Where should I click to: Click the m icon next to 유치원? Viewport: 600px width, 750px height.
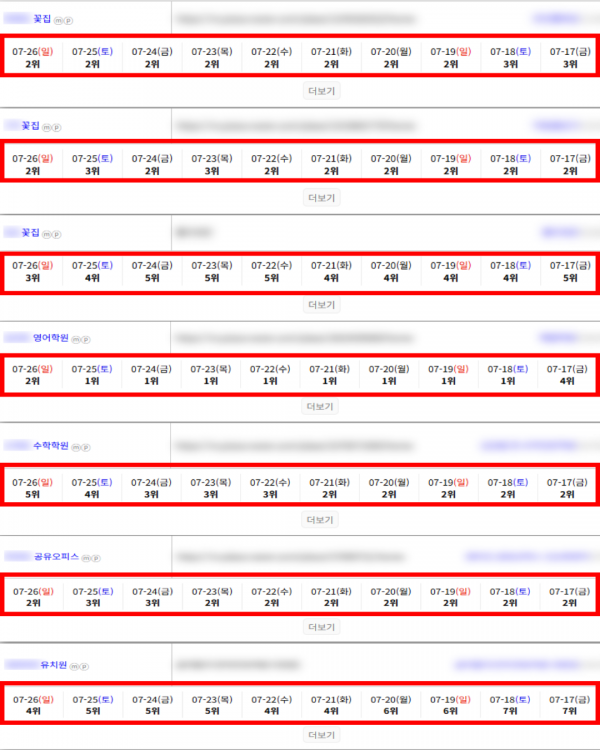(74, 666)
